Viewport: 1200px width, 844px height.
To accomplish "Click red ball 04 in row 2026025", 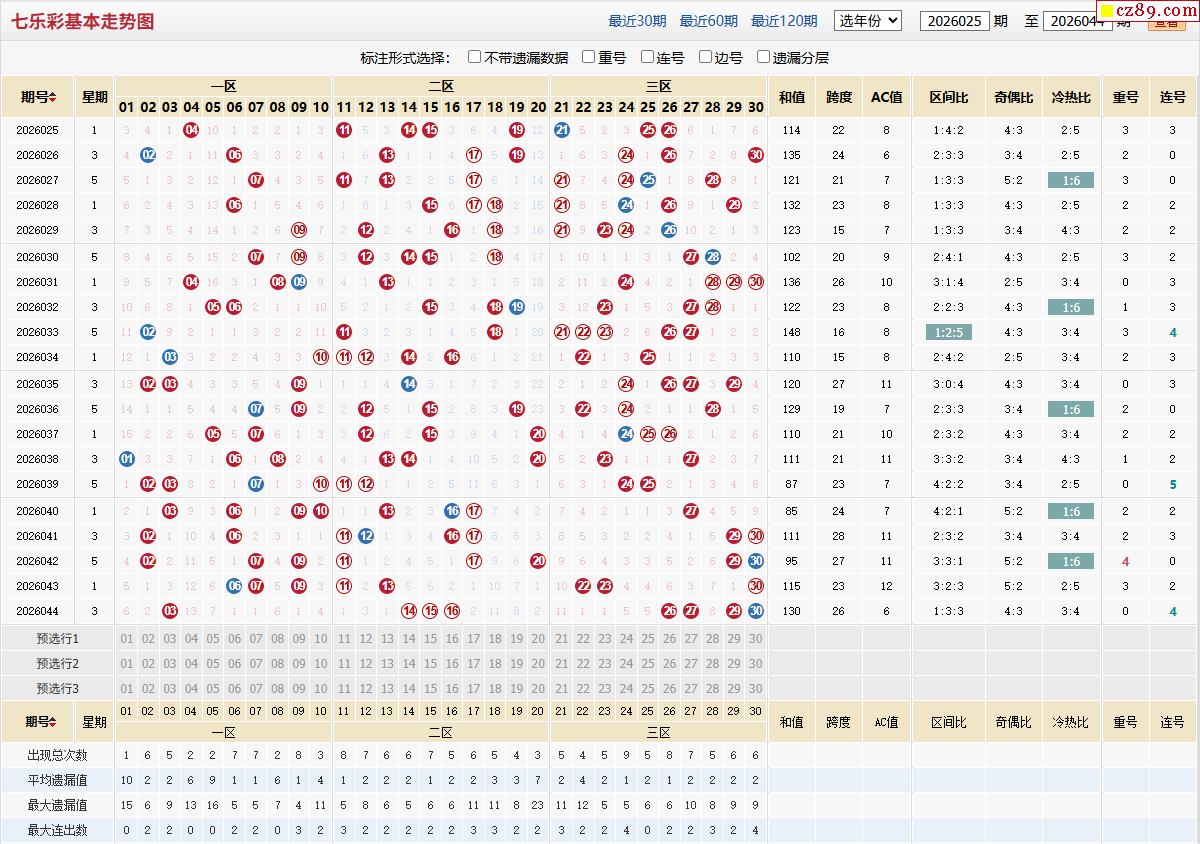I will pos(191,130).
